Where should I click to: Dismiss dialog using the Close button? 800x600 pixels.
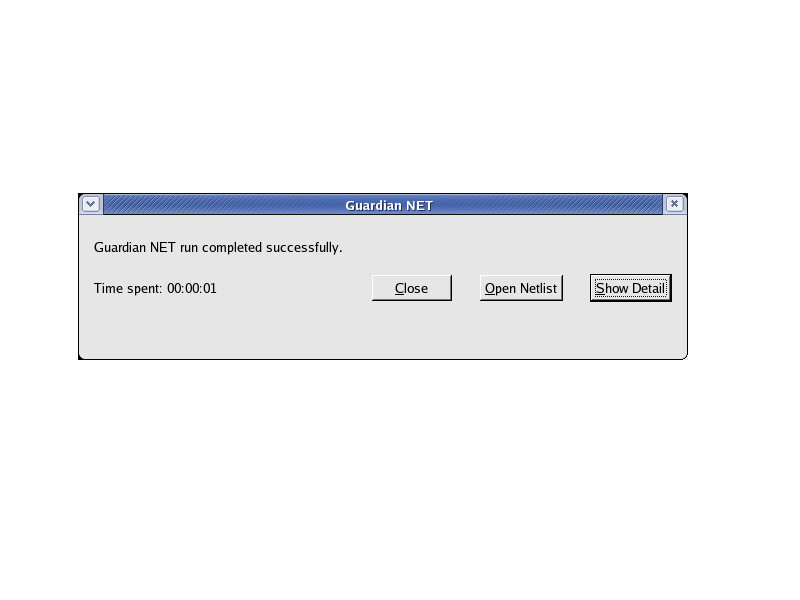pyautogui.click(x=412, y=288)
